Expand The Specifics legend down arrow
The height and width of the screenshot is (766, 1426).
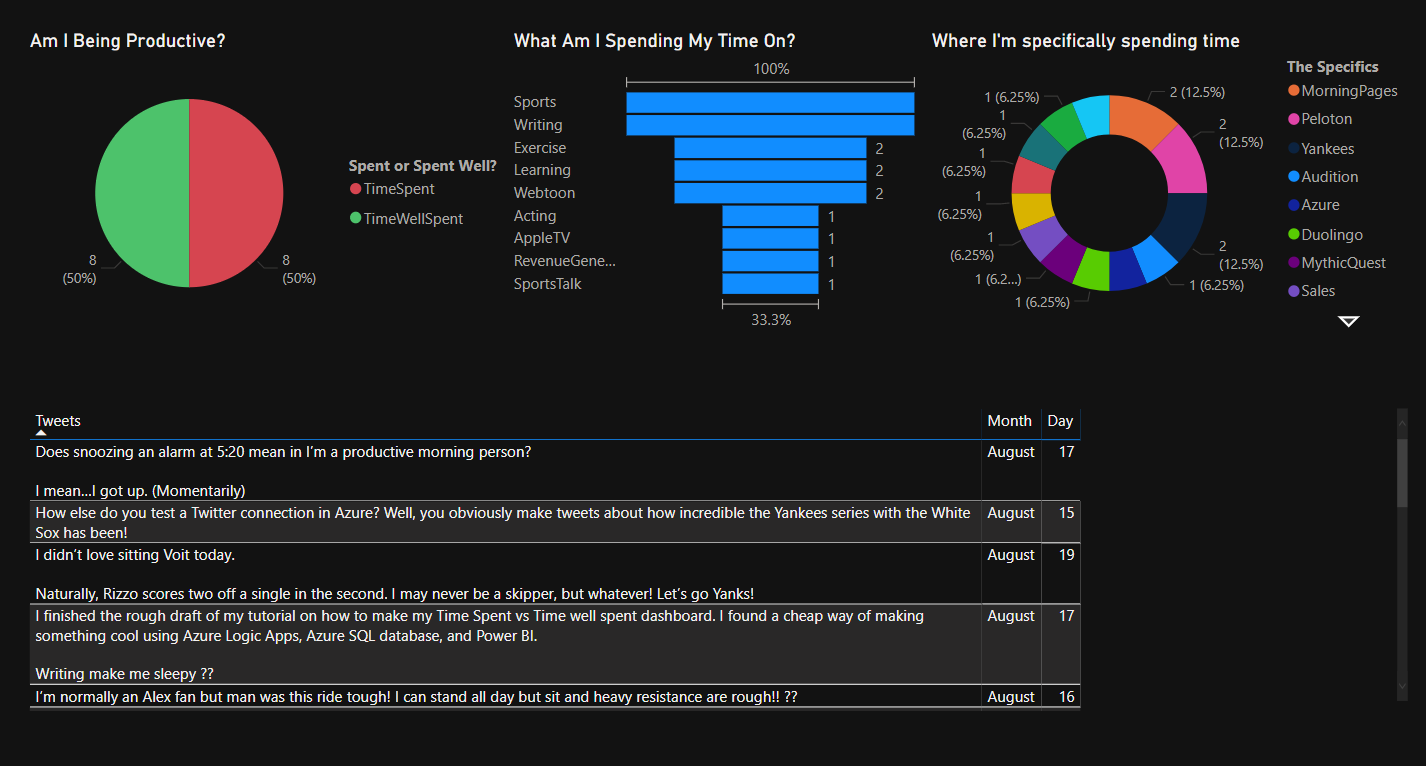[1349, 321]
